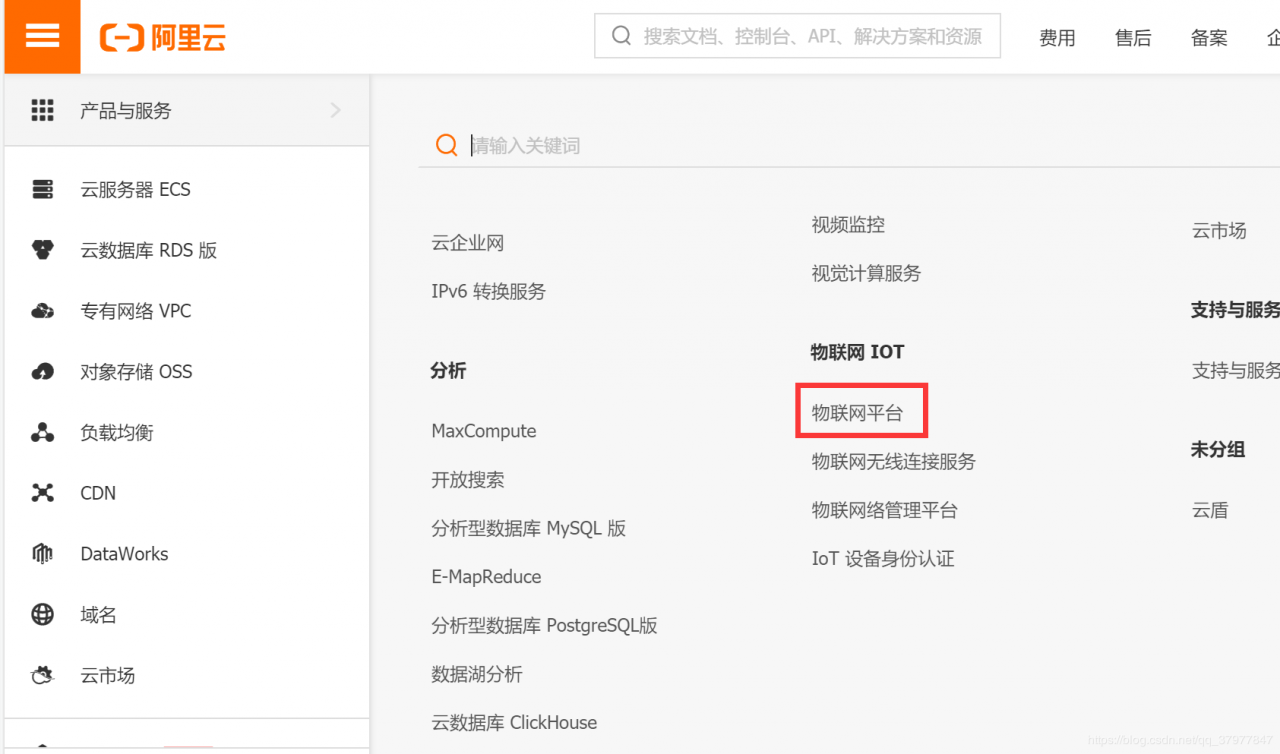This screenshot has height=754, width=1280.
Task: Click the load balancer icon in sidebar
Action: (42, 432)
